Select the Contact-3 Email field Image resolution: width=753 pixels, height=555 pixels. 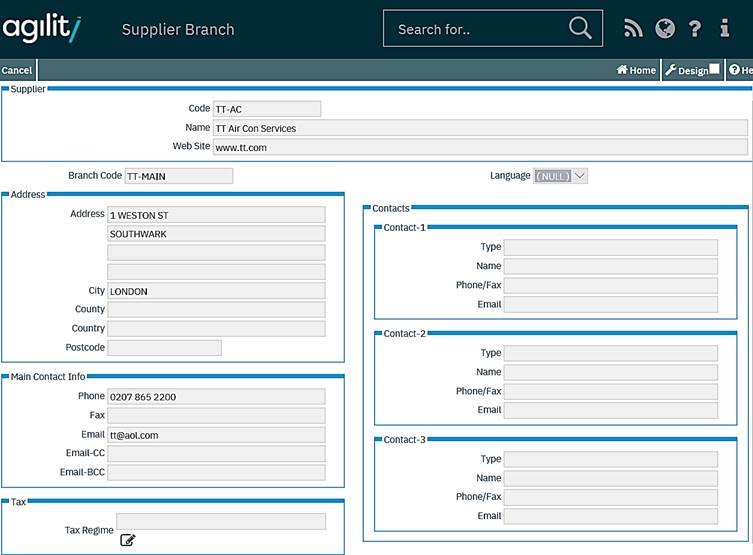click(610, 516)
